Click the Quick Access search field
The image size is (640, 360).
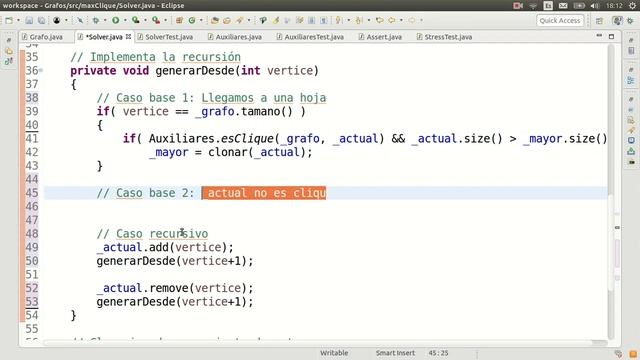pyautogui.click(x=560, y=20)
